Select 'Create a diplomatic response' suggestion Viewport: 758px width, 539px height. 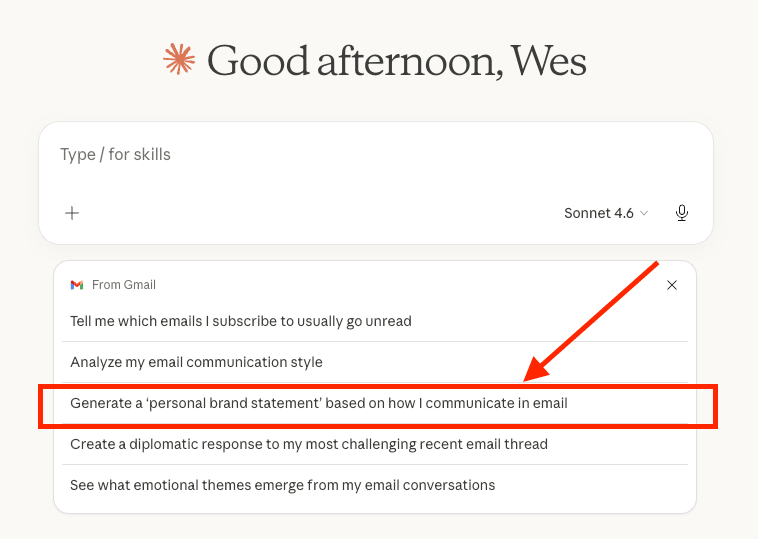309,444
